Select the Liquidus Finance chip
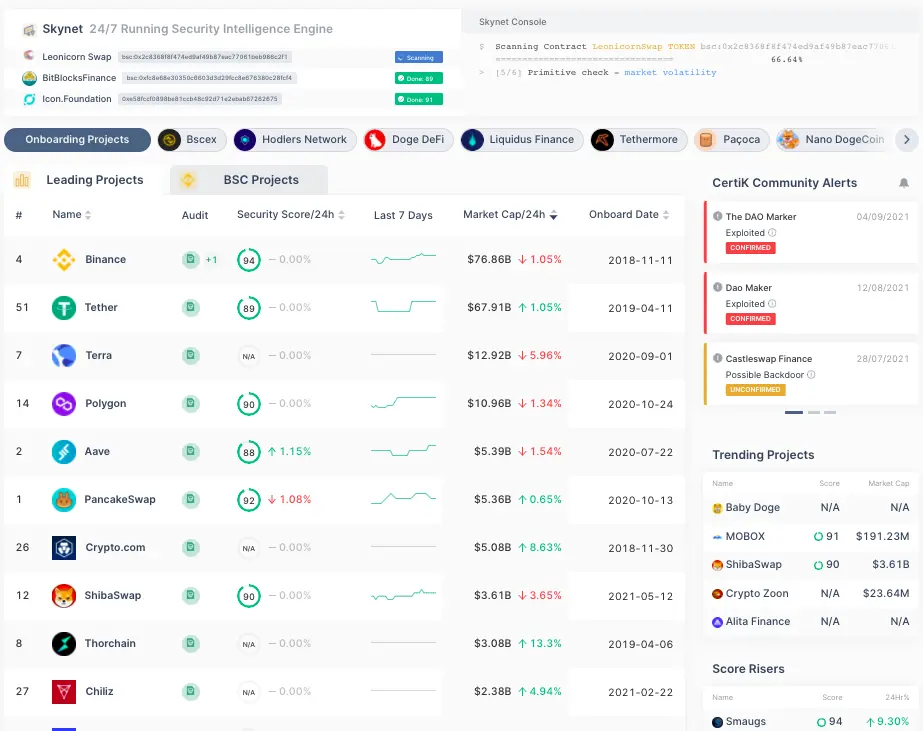The width and height of the screenshot is (923, 731). (522, 140)
